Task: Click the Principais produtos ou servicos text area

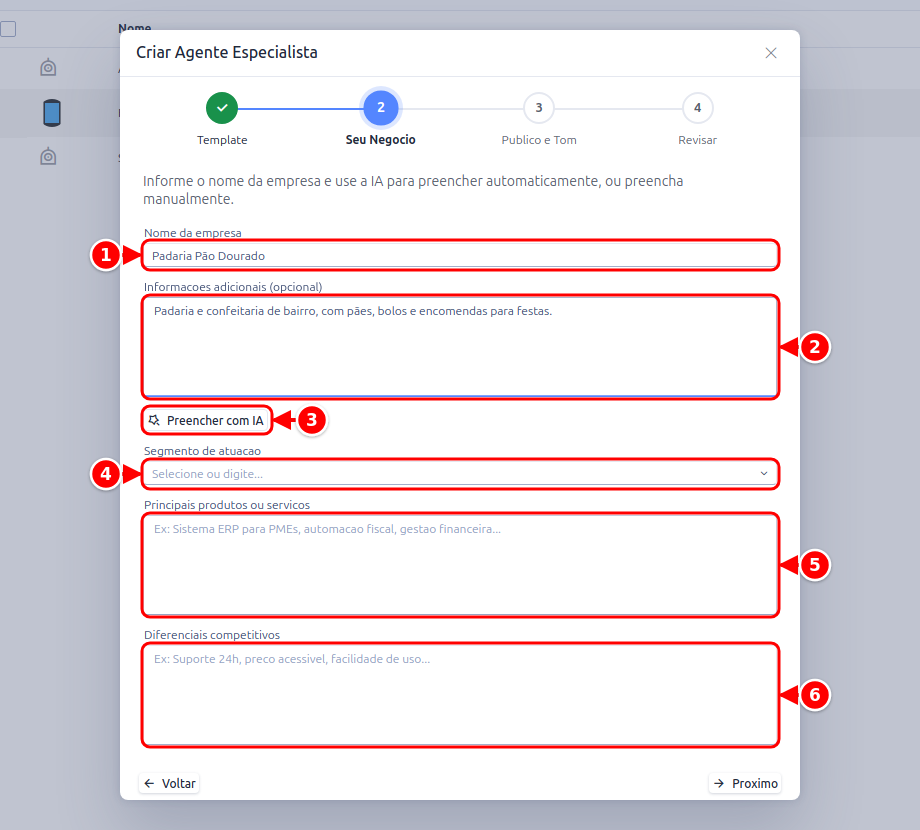Action: [460, 565]
